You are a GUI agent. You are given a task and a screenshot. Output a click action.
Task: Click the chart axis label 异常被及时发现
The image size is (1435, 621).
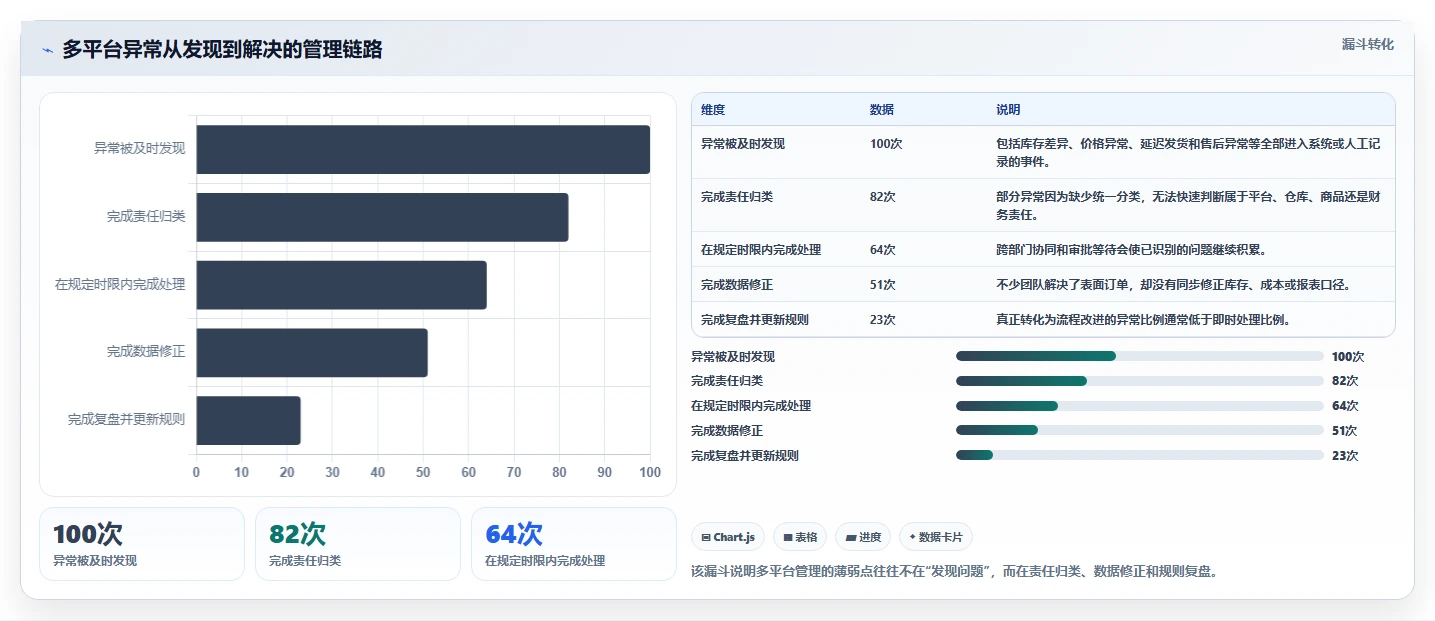coord(140,148)
